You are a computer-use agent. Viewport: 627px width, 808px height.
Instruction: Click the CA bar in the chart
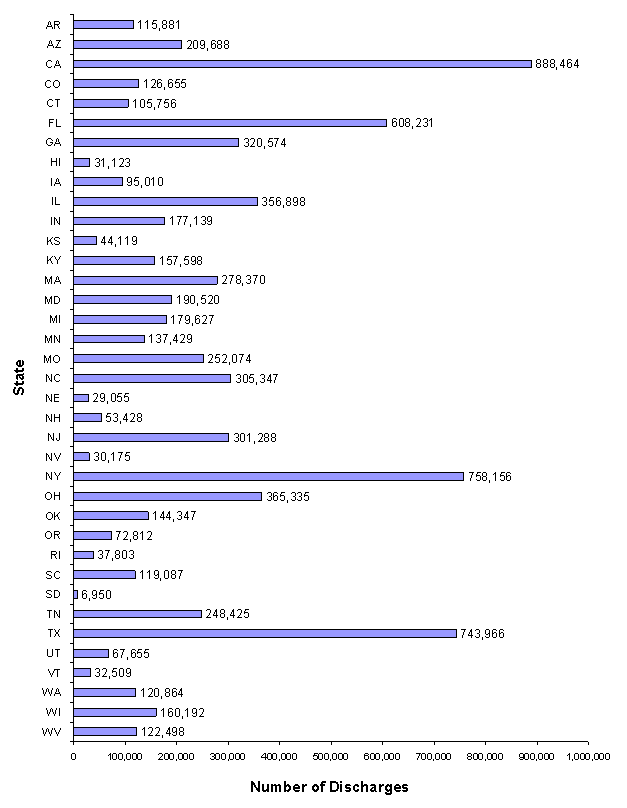pos(302,63)
